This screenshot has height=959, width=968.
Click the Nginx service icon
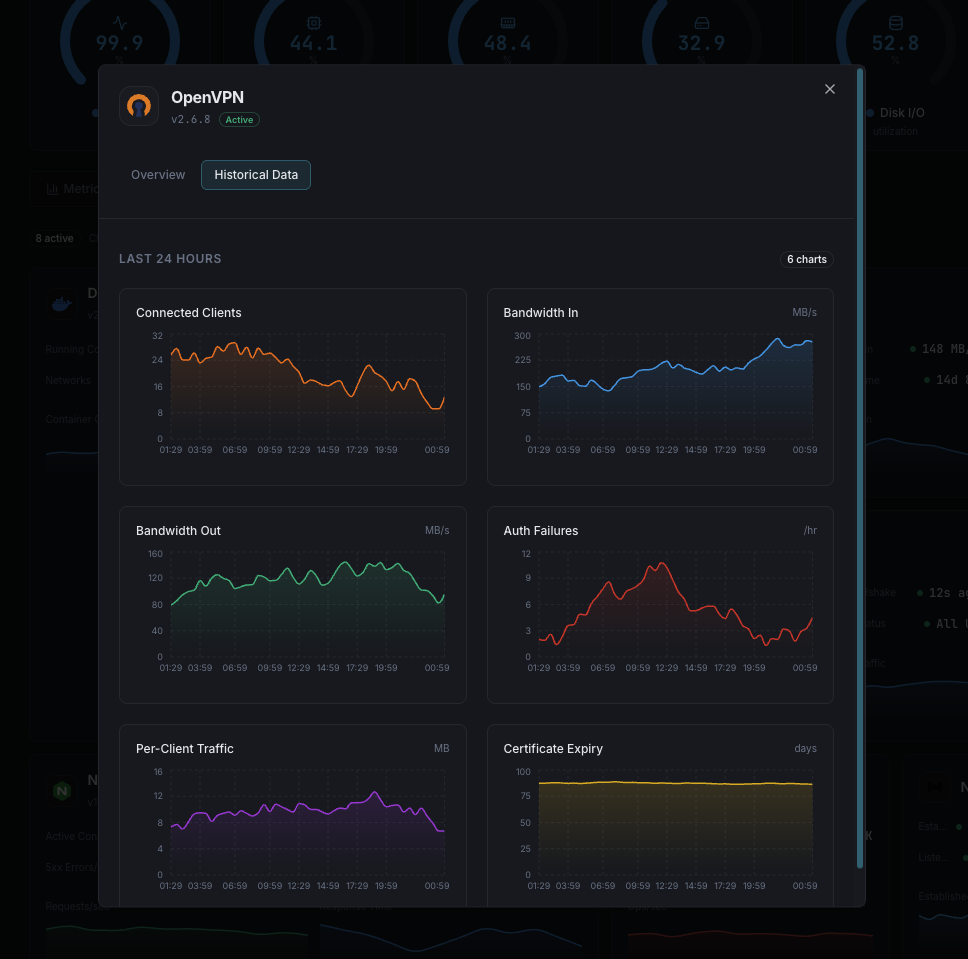(61, 790)
